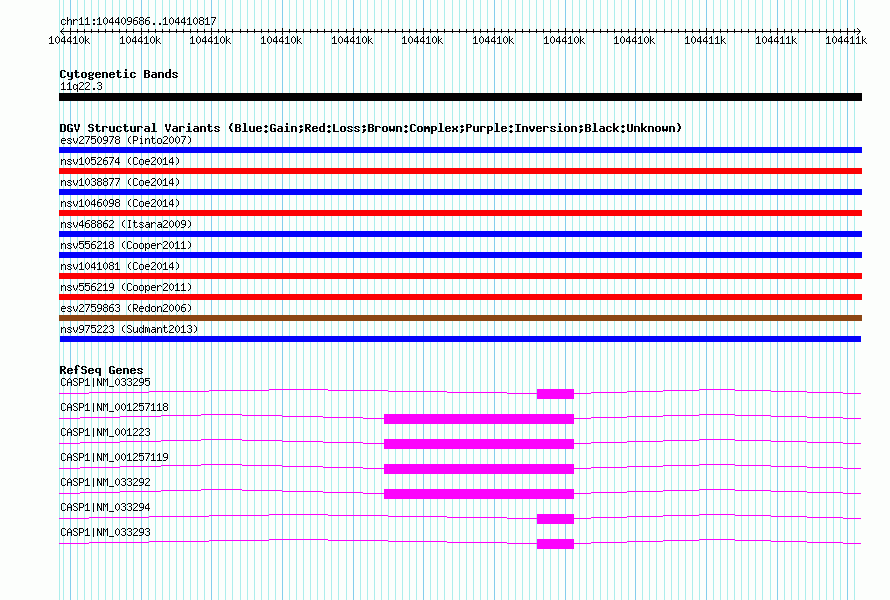Click the blue gain bar for nsv1038877
Viewport: 890px width, 600px height.
(x=460, y=192)
